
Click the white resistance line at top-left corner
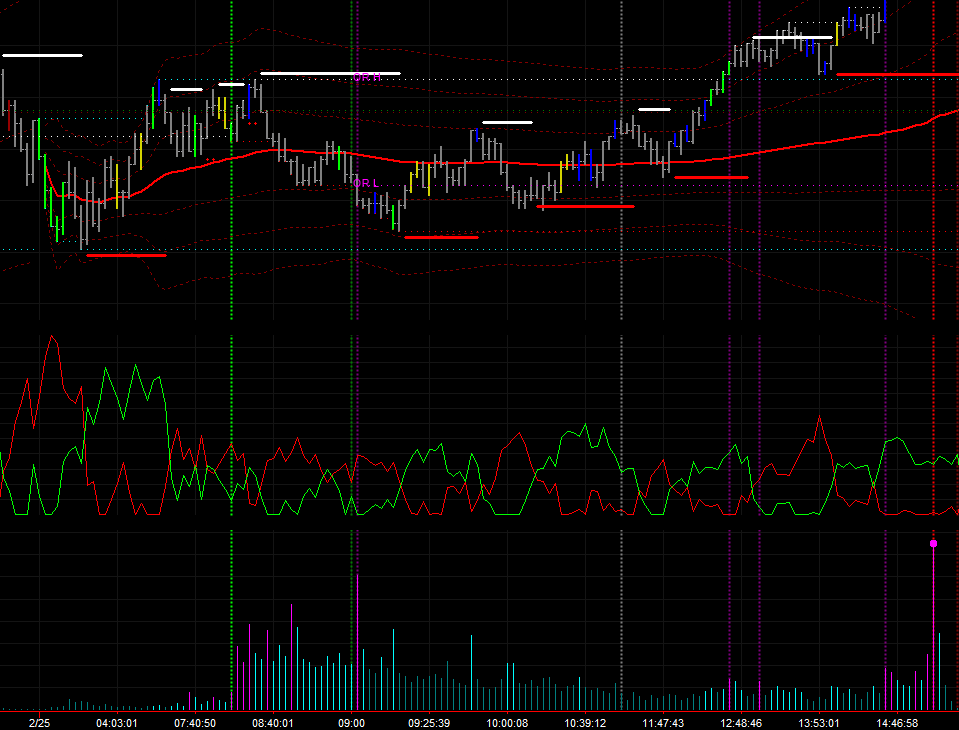[42, 56]
